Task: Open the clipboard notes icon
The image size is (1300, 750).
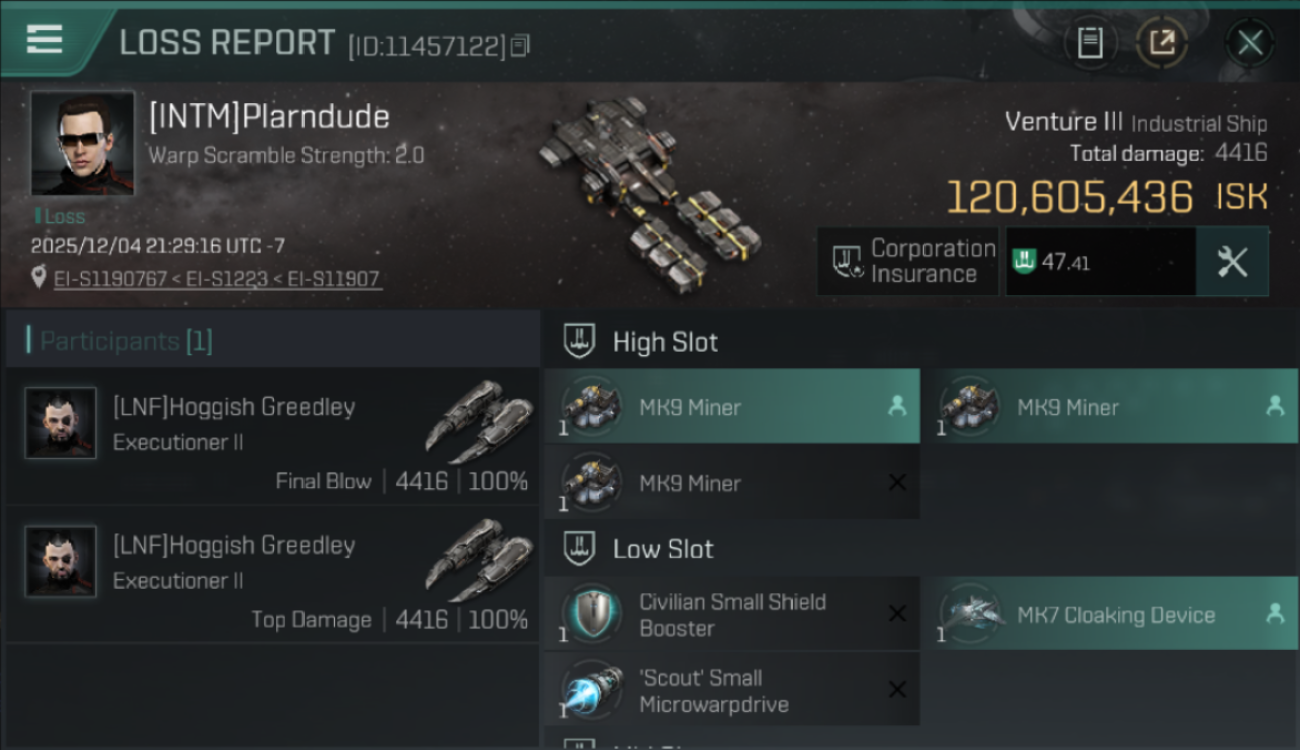Action: (1090, 43)
